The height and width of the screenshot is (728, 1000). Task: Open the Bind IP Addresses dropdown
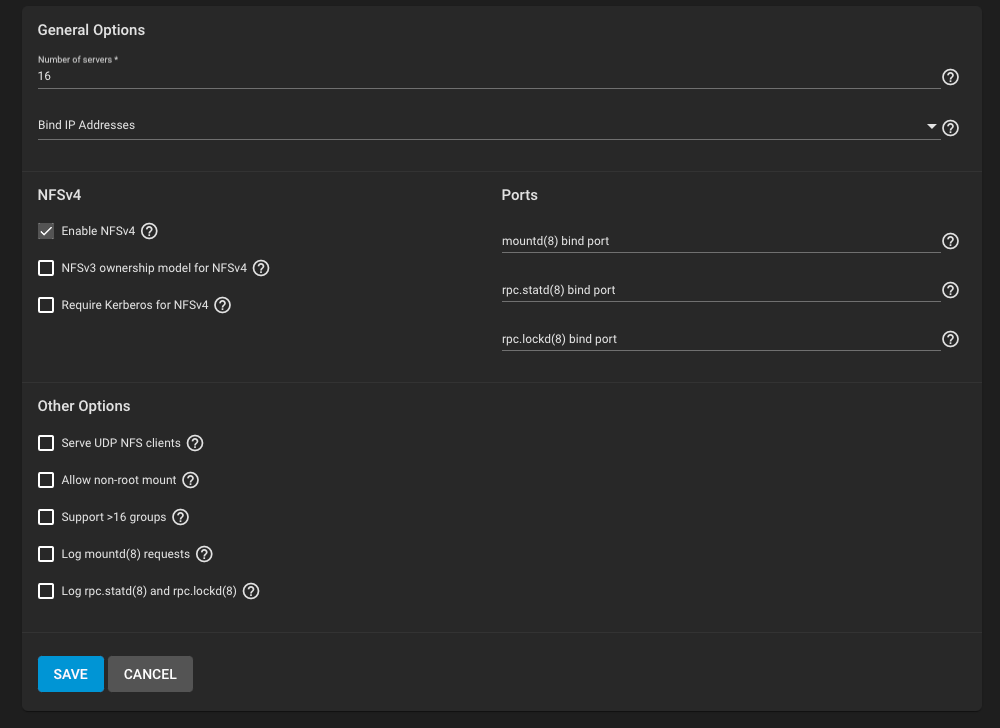(x=931, y=128)
